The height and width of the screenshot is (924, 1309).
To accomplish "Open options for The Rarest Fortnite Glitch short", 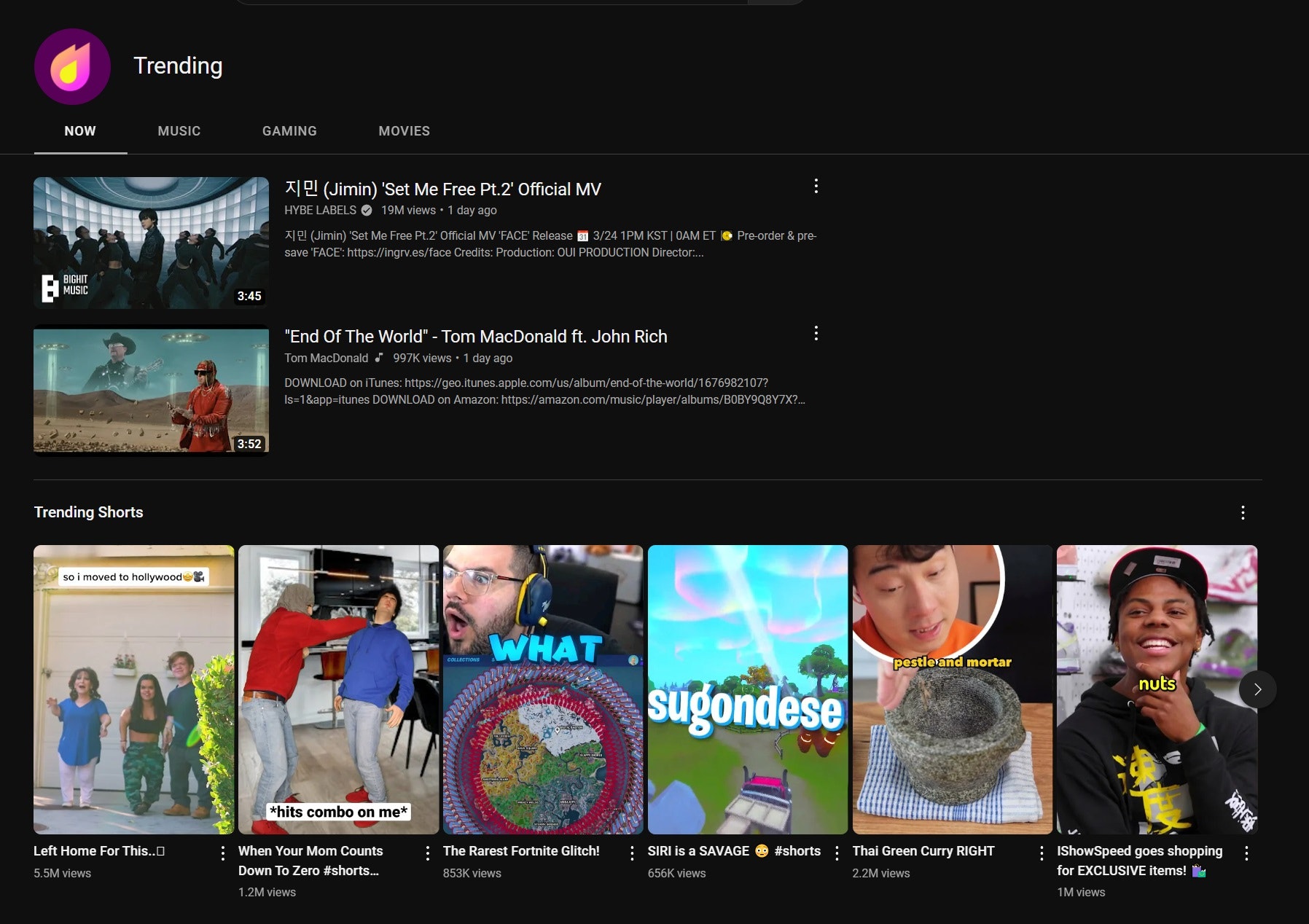I will (x=632, y=853).
